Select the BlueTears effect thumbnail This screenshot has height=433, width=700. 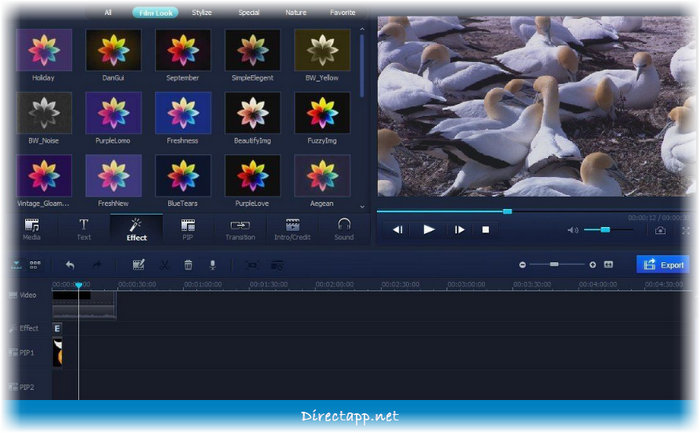[x=183, y=176]
